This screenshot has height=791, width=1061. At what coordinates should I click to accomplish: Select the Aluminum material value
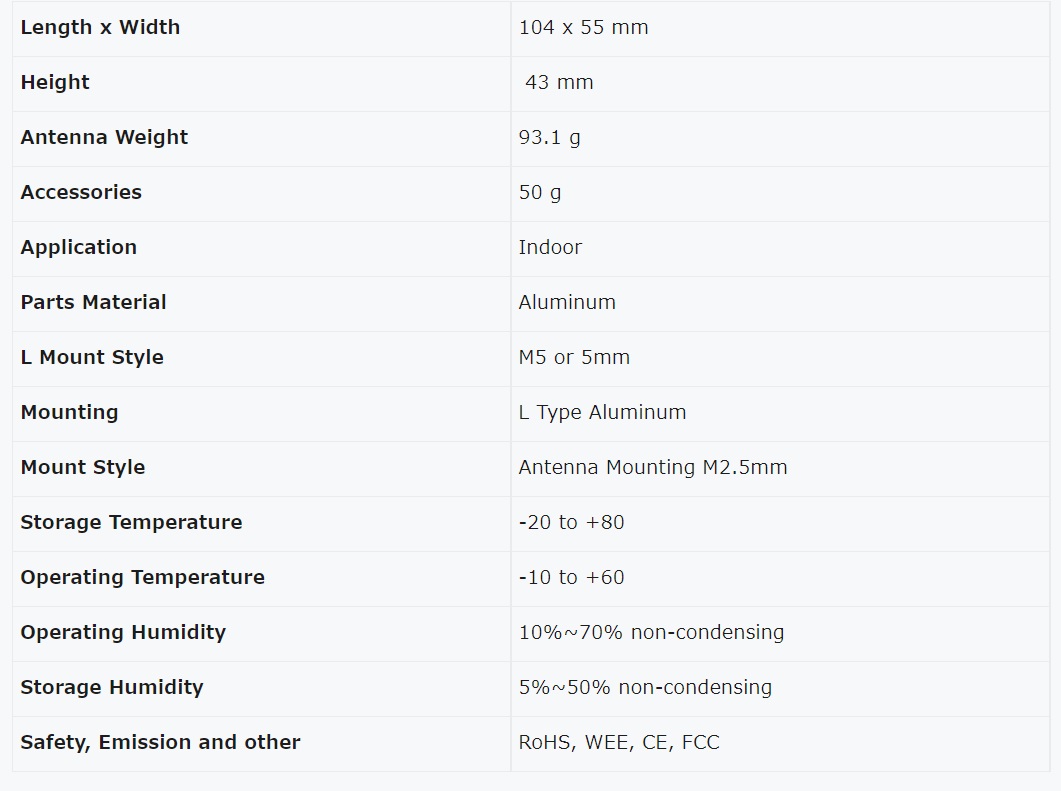(567, 302)
